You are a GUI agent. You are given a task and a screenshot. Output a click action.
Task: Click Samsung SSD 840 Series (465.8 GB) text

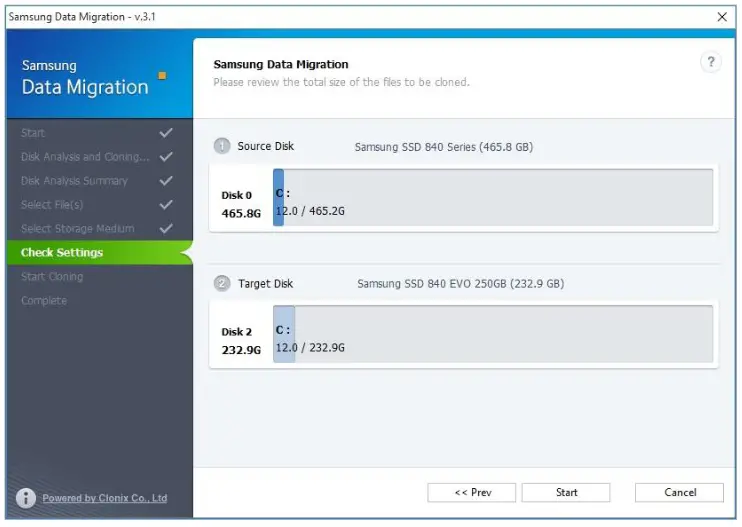click(x=443, y=147)
